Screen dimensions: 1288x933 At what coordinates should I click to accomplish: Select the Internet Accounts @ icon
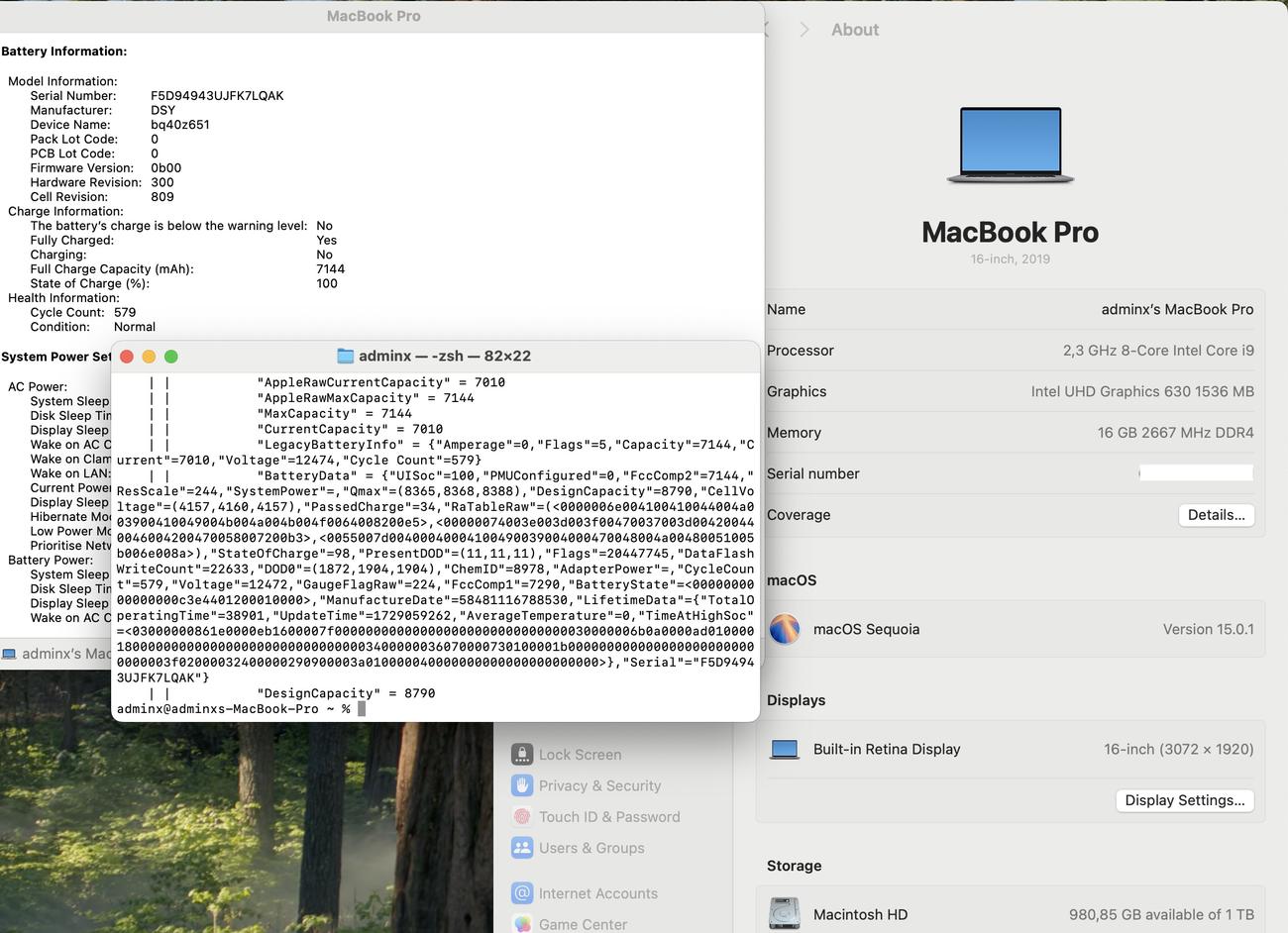(522, 892)
